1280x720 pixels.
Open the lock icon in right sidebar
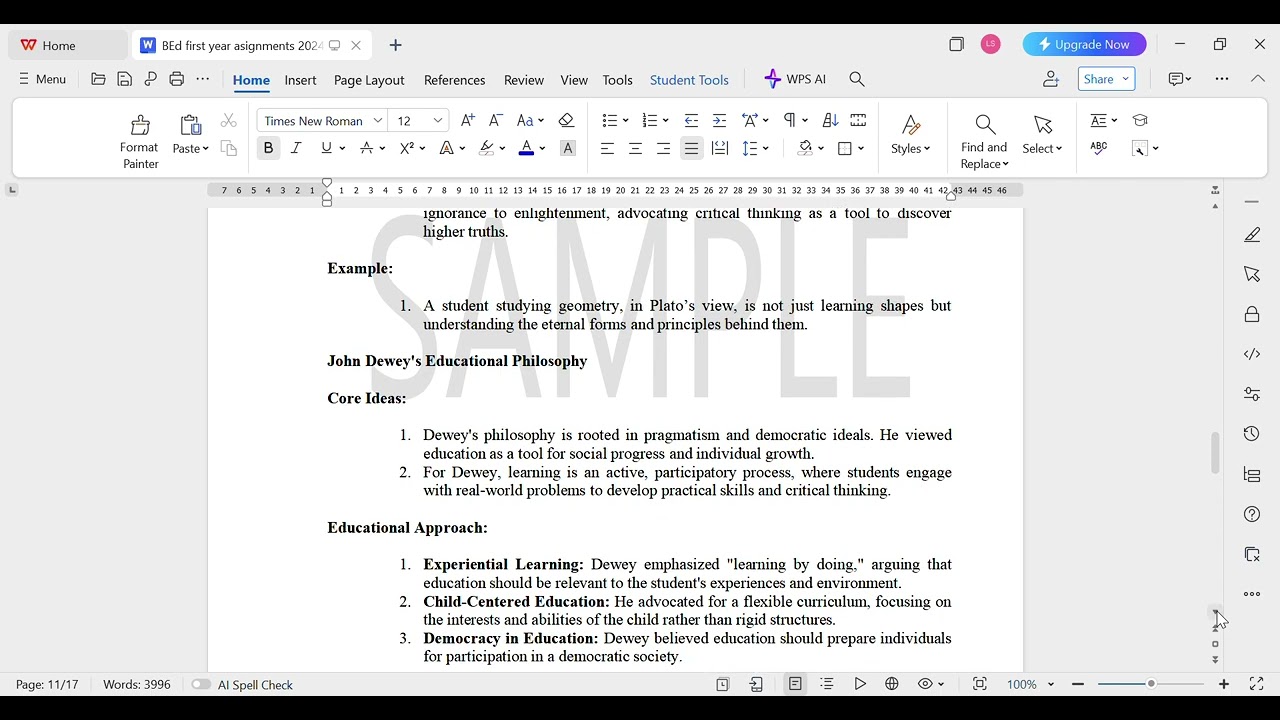[1252, 314]
